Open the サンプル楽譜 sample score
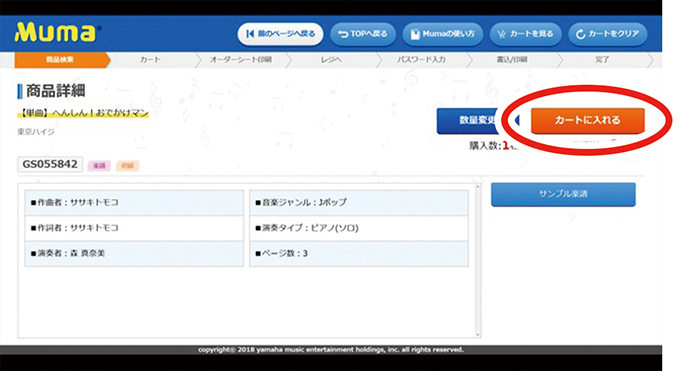This screenshot has width=680, height=371. tap(563, 194)
